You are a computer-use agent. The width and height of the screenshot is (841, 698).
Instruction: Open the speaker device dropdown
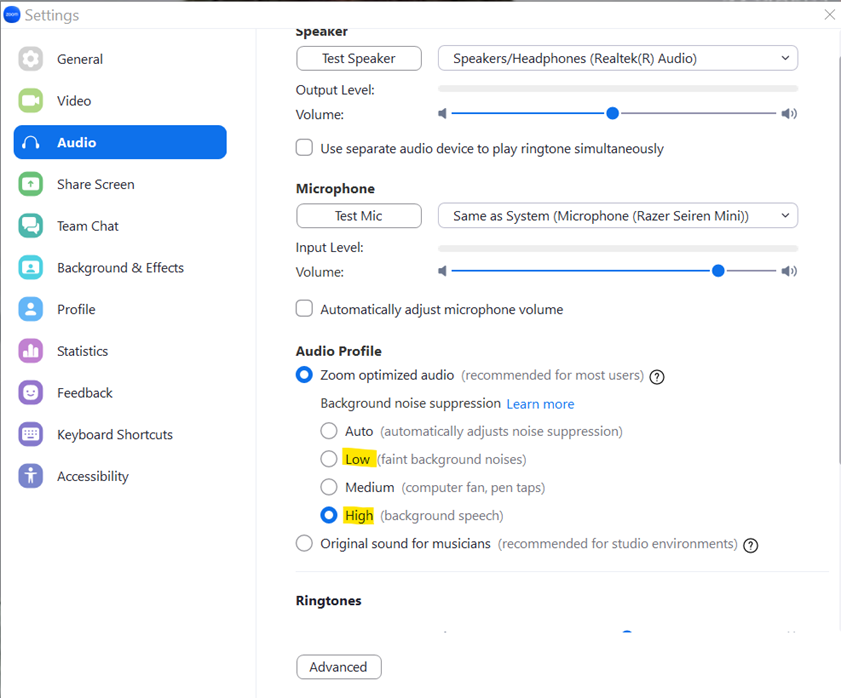click(617, 59)
